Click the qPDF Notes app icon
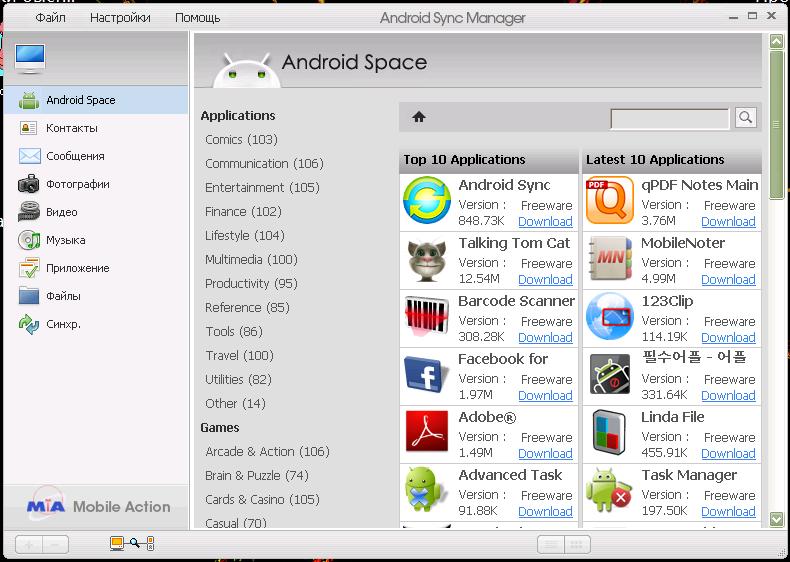Viewport: 790px width, 562px height. click(610, 200)
